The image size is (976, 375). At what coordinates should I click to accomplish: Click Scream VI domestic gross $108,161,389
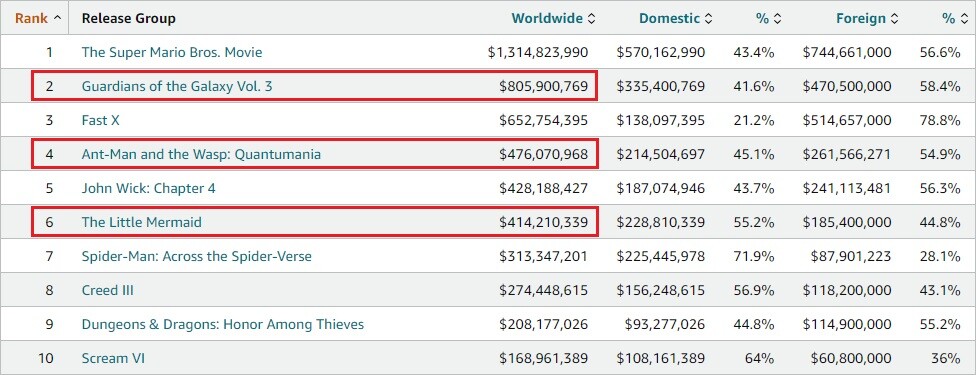pos(661,358)
